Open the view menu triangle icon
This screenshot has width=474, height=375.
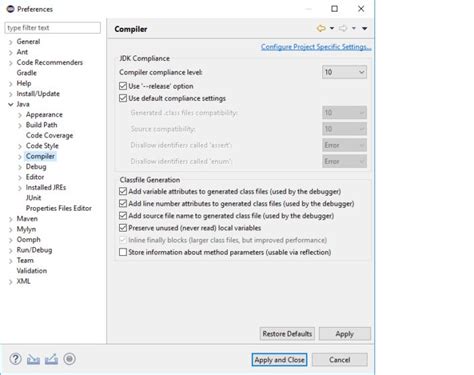click(x=365, y=28)
